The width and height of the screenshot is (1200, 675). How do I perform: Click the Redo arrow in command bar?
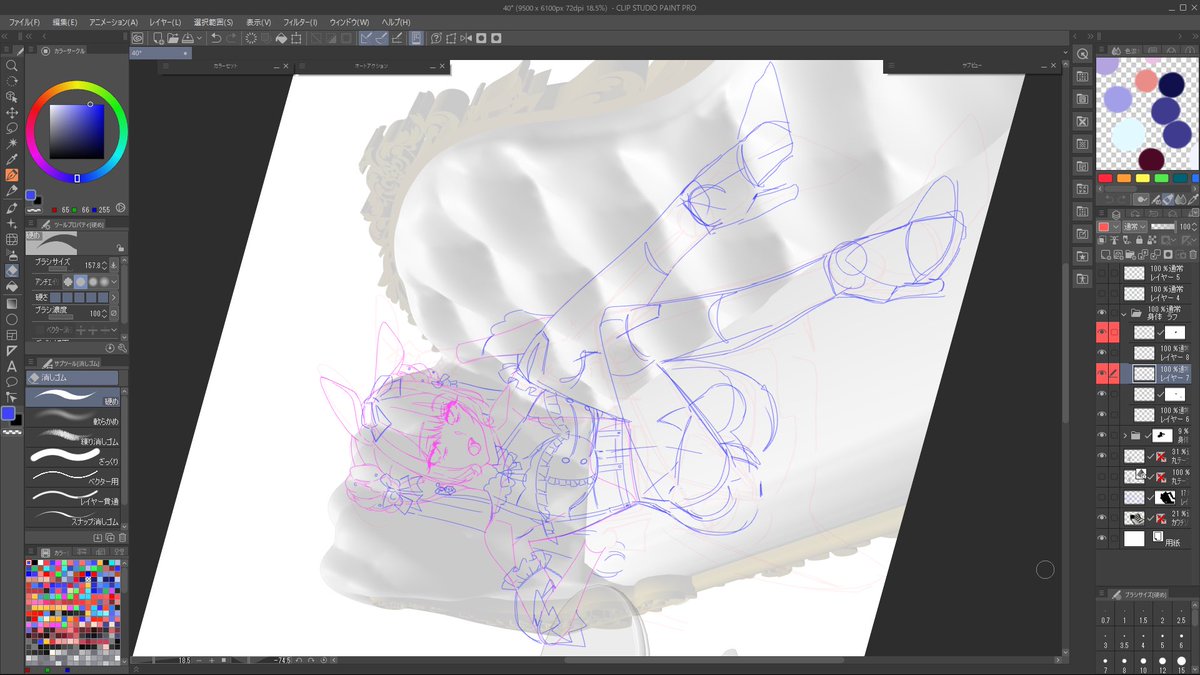click(x=232, y=38)
